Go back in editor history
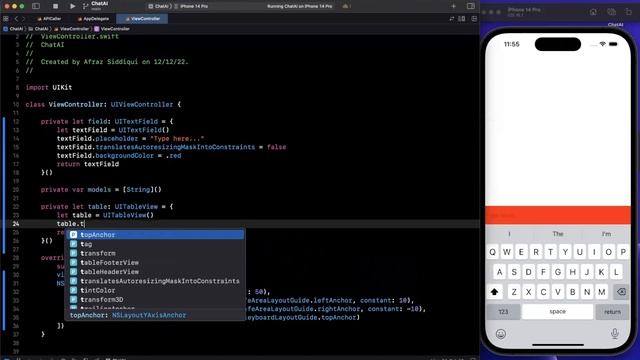The height and width of the screenshot is (360, 640). coord(16,18)
